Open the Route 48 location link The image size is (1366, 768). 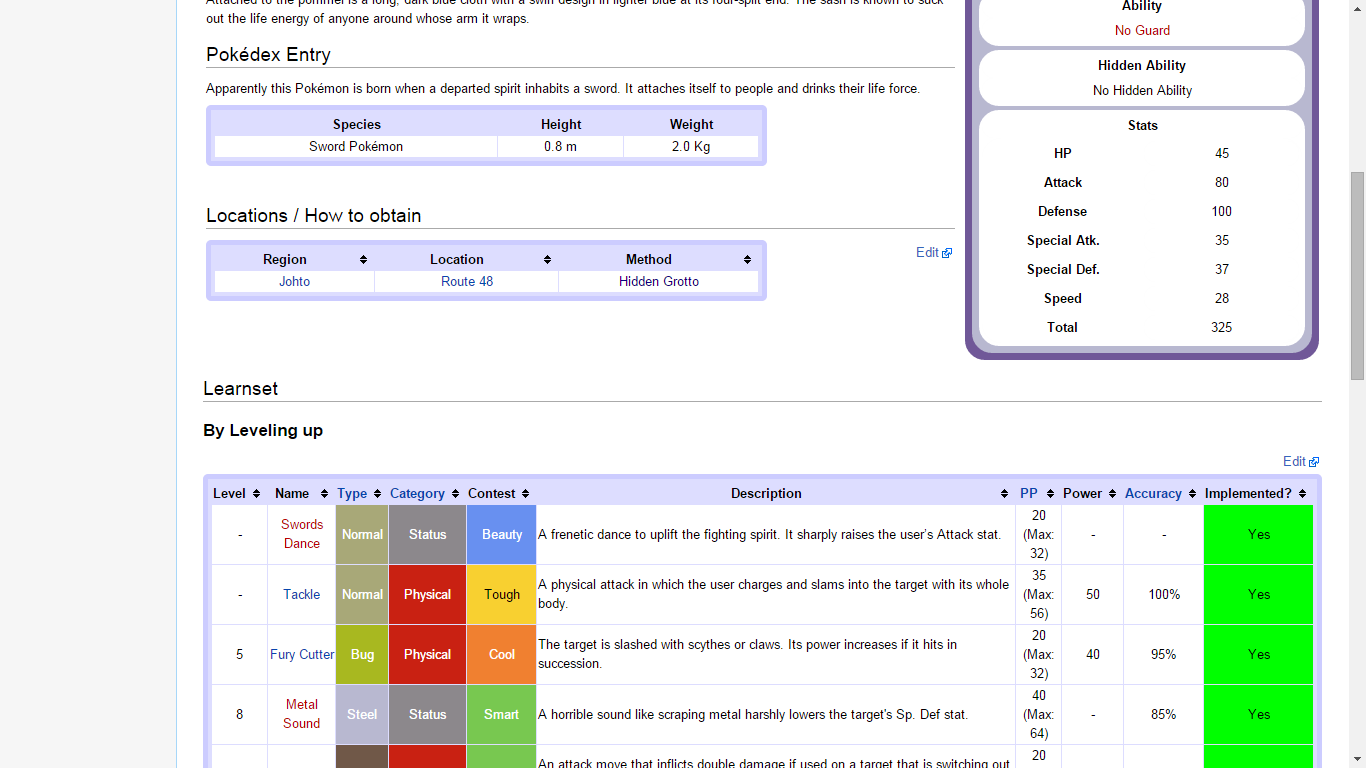pyautogui.click(x=467, y=282)
